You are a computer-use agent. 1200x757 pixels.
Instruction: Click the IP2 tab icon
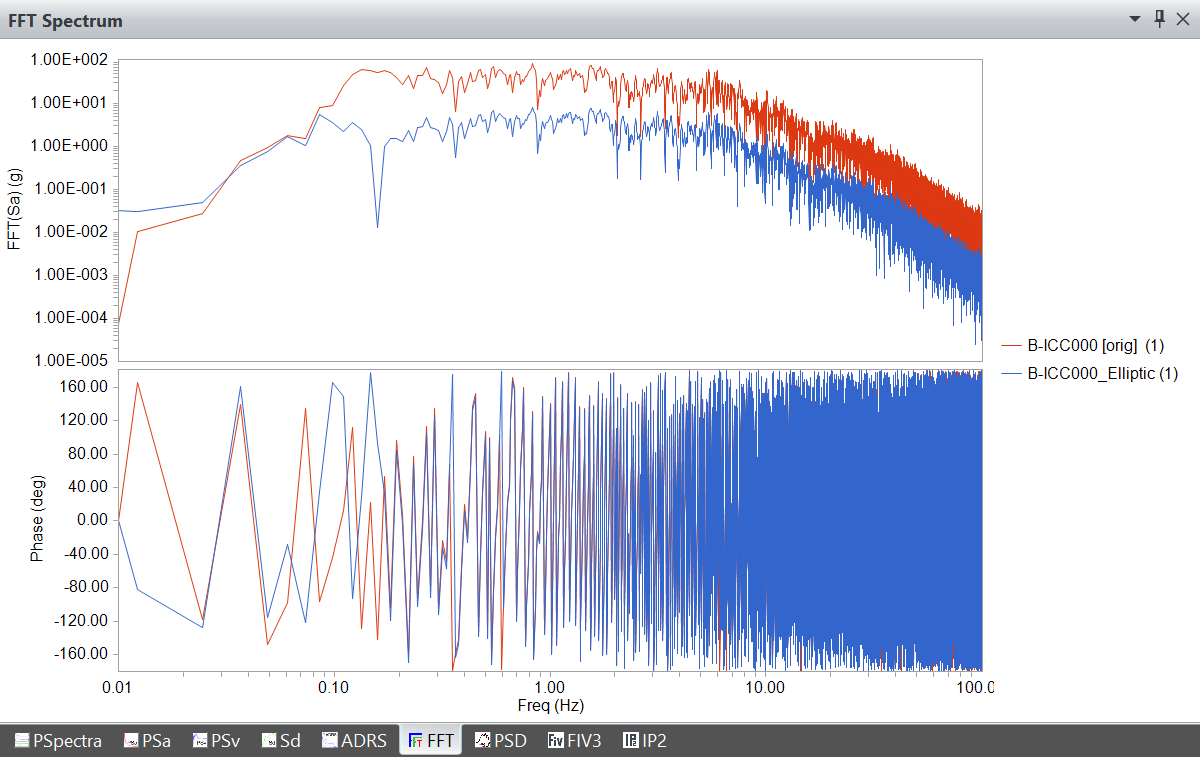631,741
